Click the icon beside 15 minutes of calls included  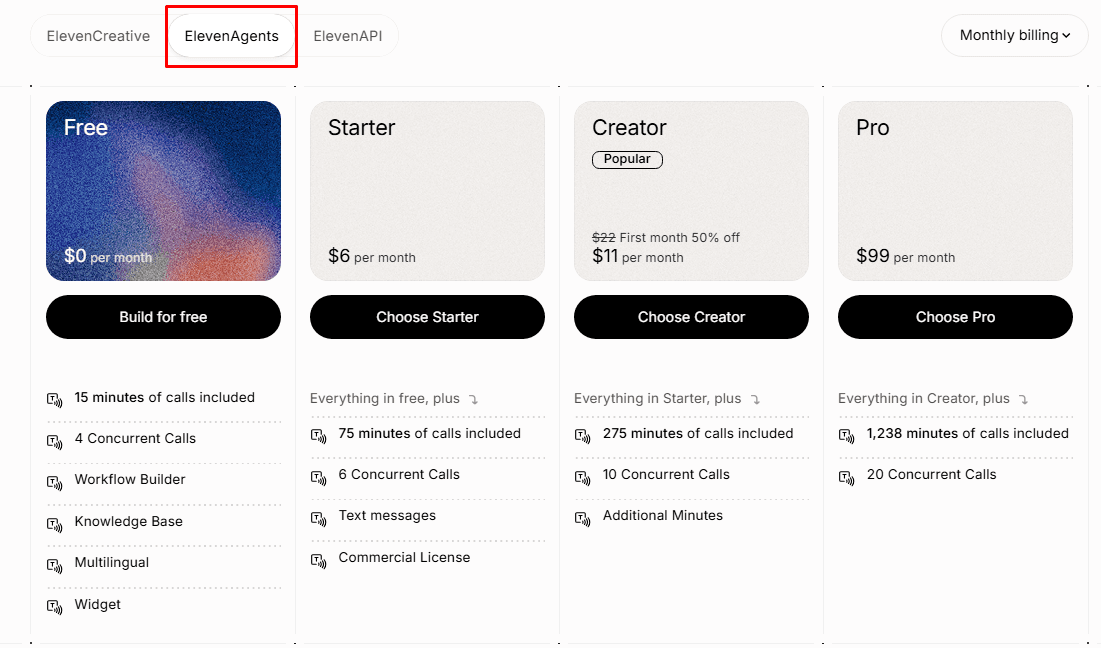point(55,399)
